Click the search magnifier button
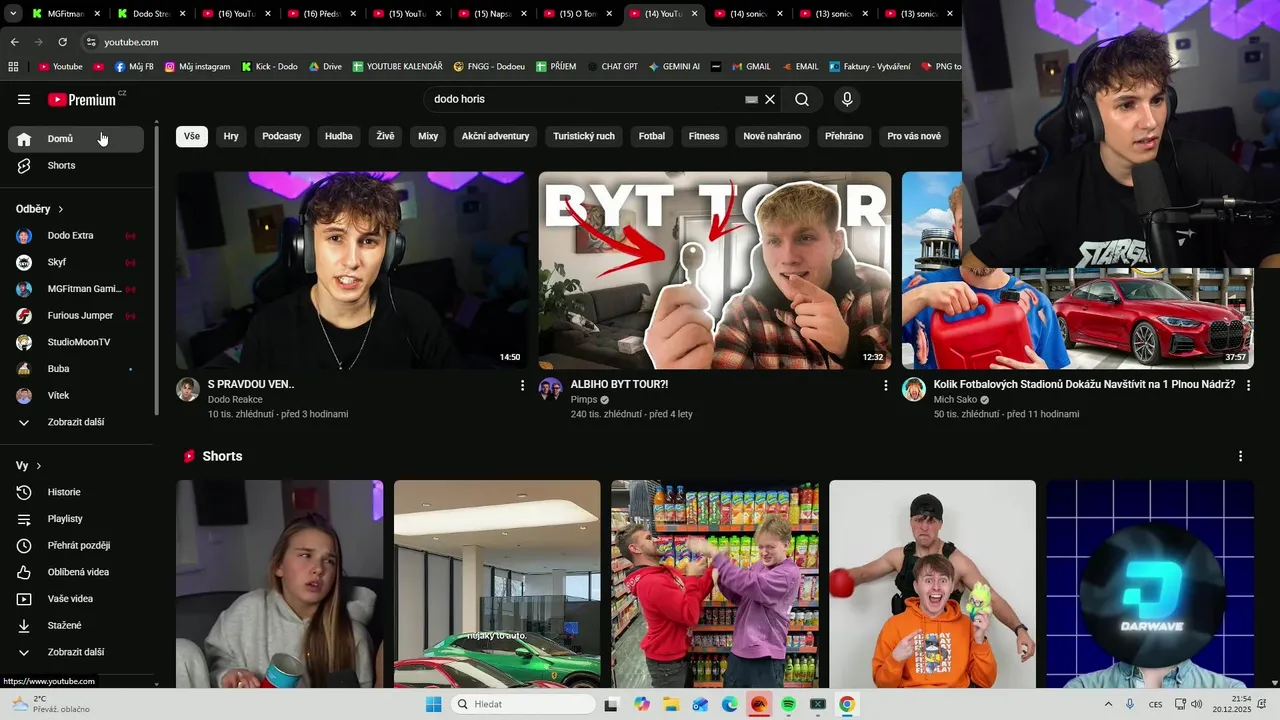This screenshot has height=720, width=1280. [802, 99]
